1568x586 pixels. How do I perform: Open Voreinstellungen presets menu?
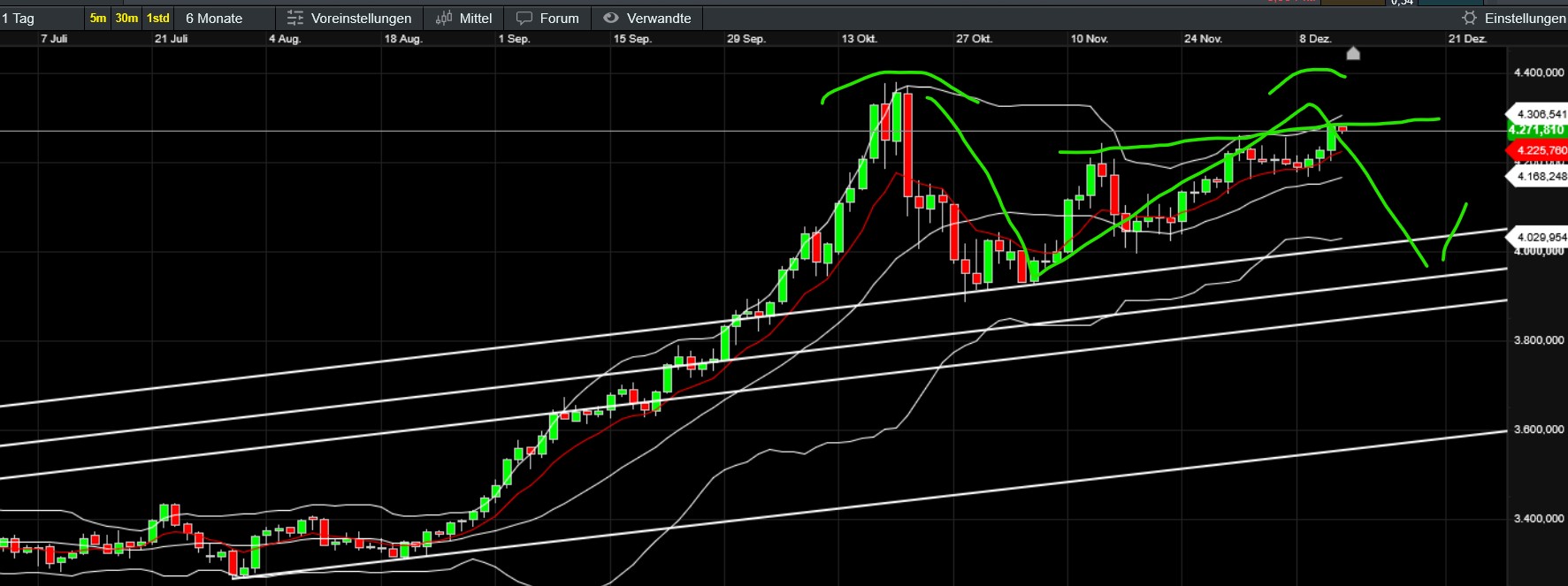click(349, 18)
